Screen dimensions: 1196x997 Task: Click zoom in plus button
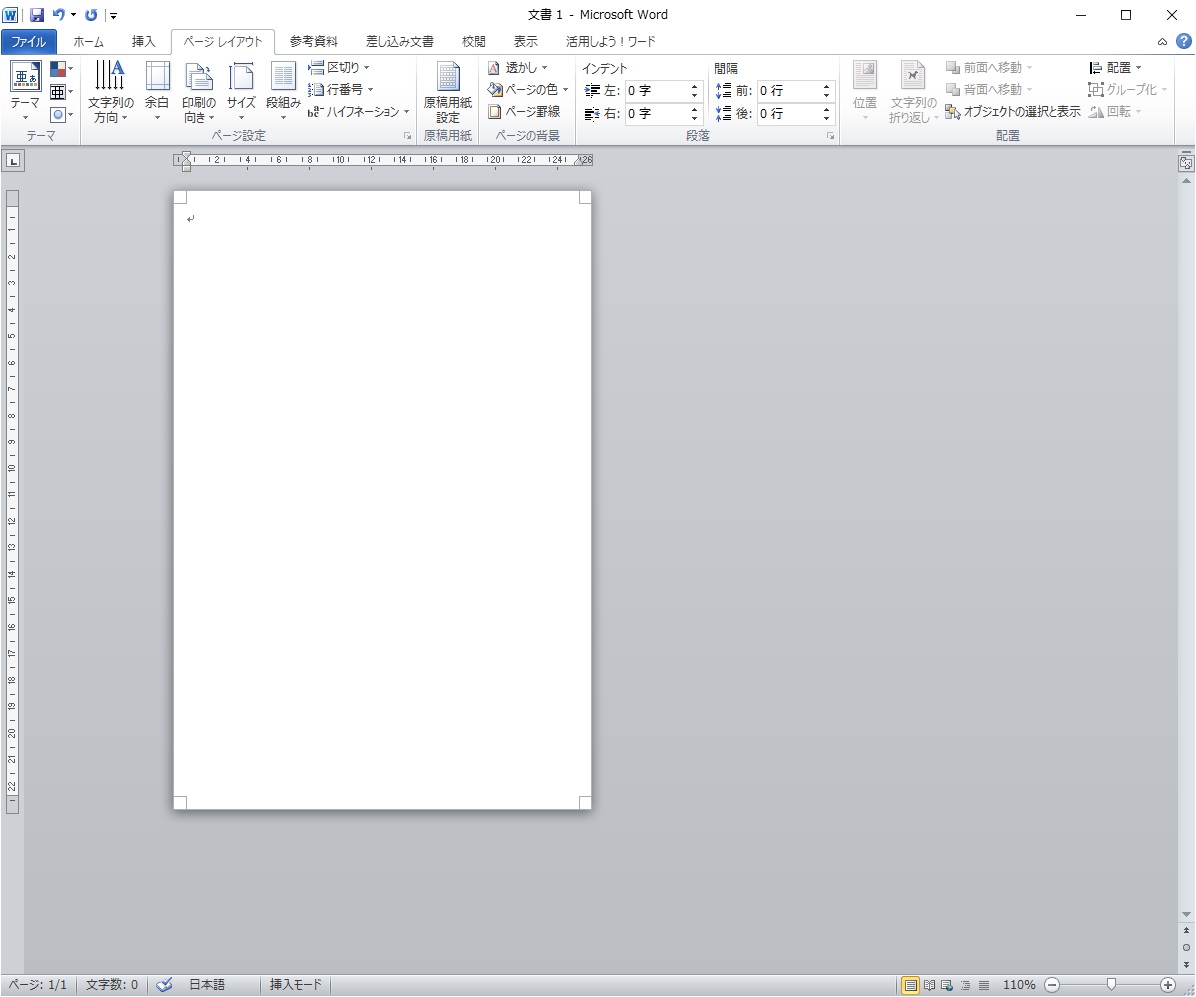tap(1167, 985)
